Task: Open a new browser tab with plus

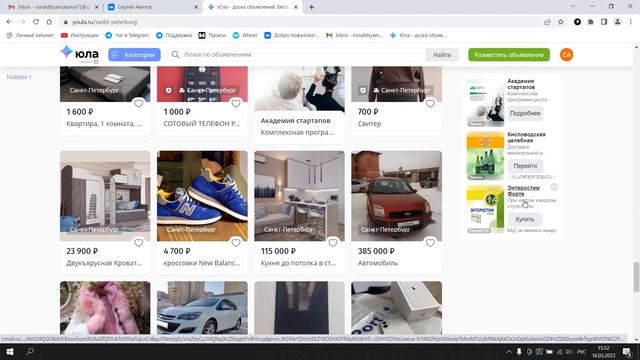Action: (311, 7)
